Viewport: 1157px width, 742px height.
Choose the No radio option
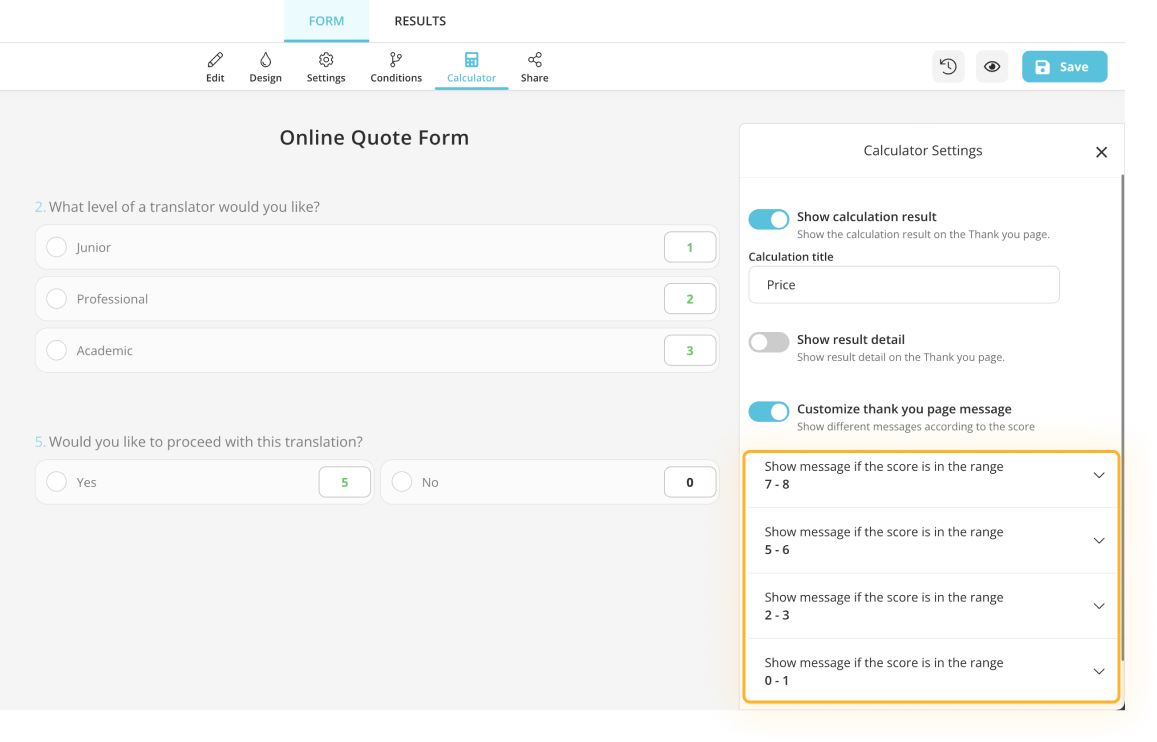[402, 482]
